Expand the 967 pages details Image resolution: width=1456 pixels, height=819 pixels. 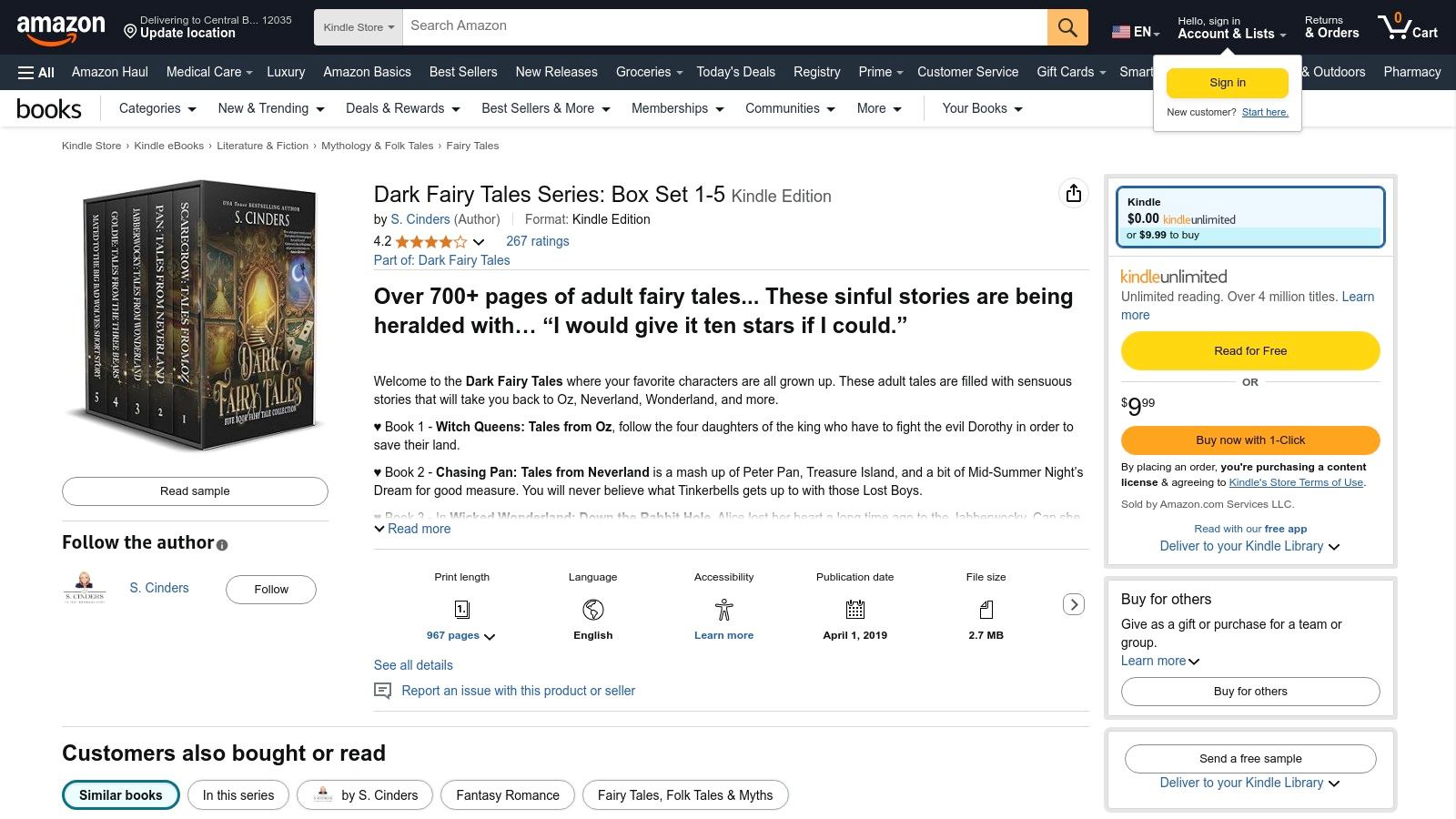click(461, 635)
